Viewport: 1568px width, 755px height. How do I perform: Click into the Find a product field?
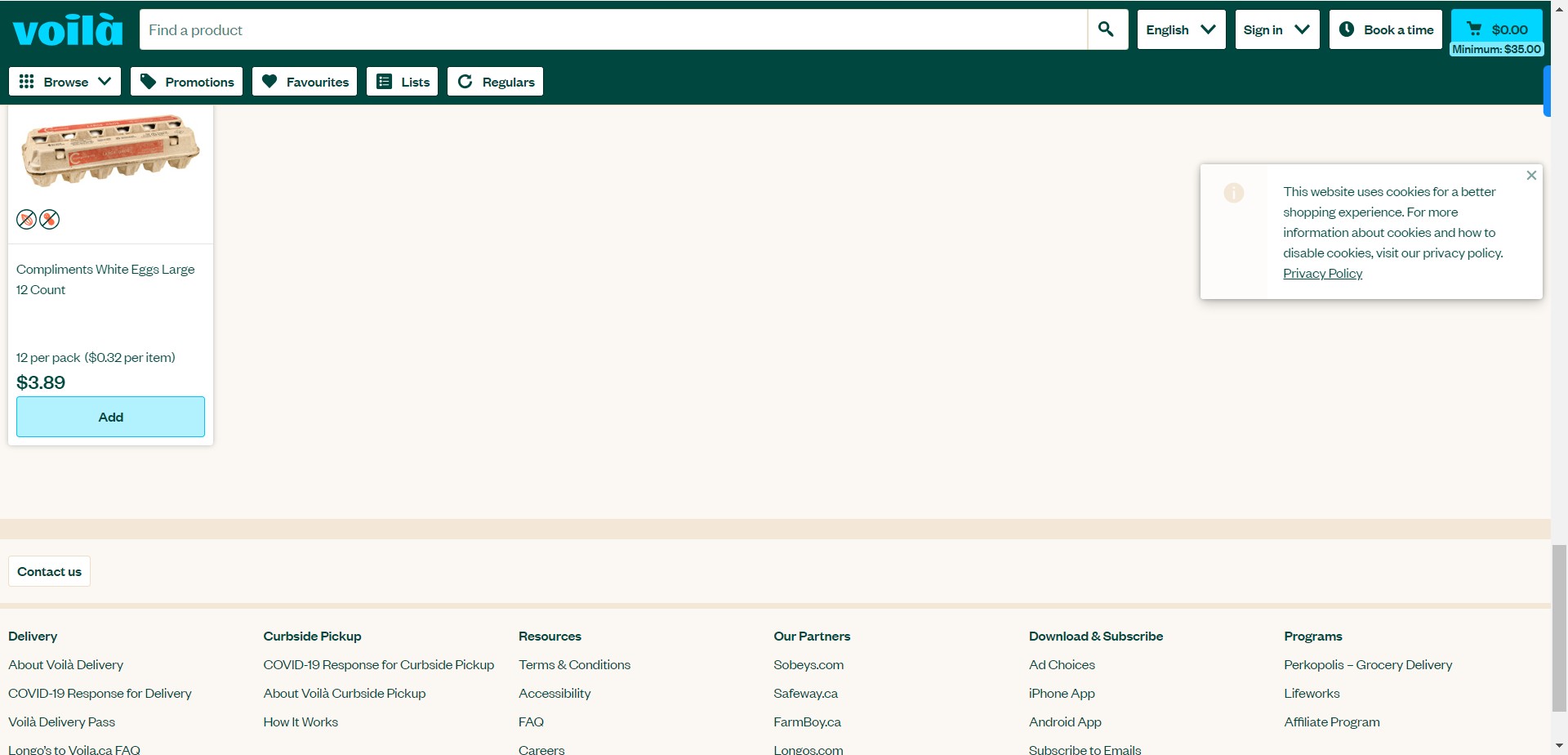pos(612,30)
